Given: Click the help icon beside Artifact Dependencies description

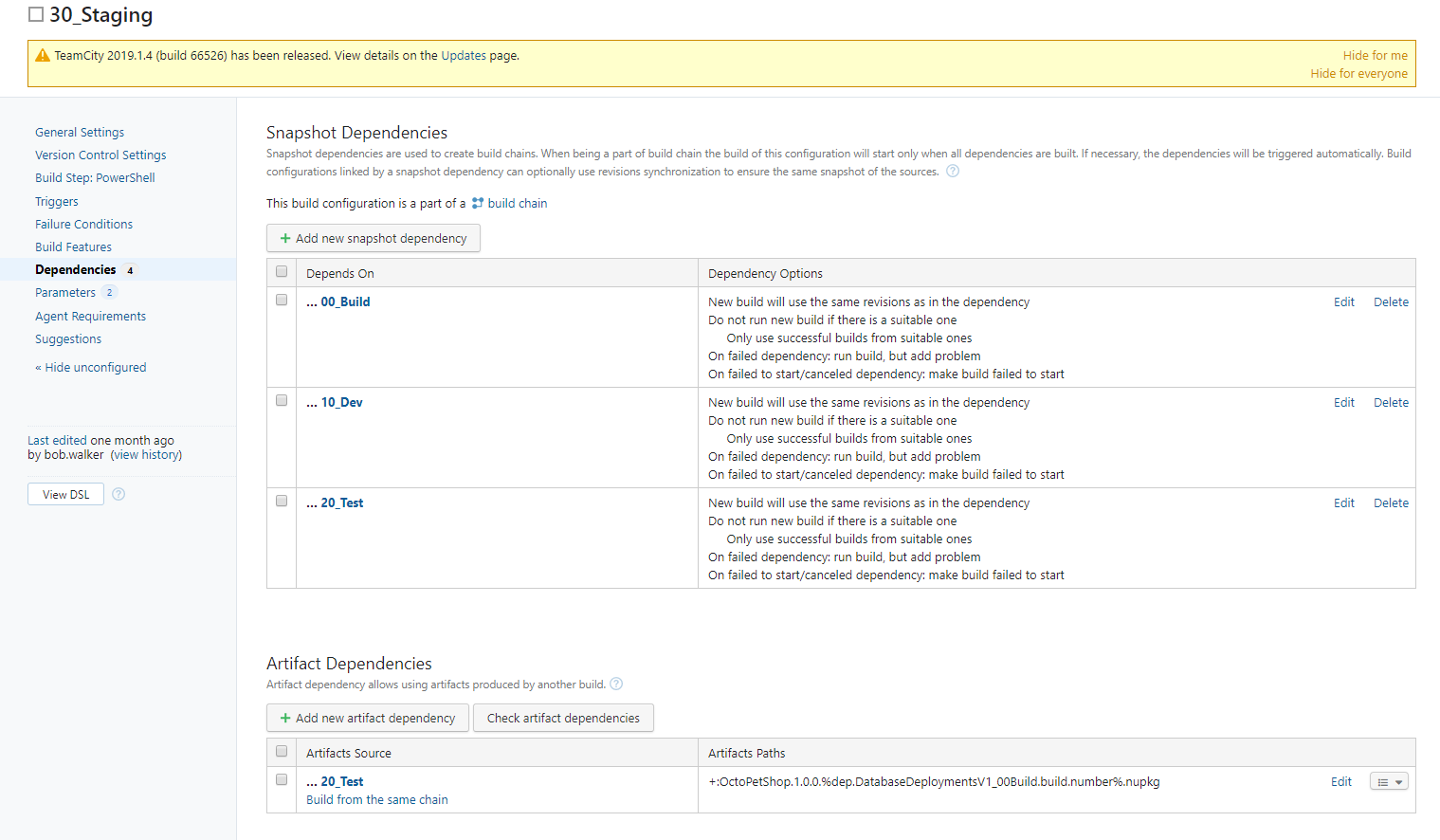Looking at the screenshot, I should pos(616,685).
